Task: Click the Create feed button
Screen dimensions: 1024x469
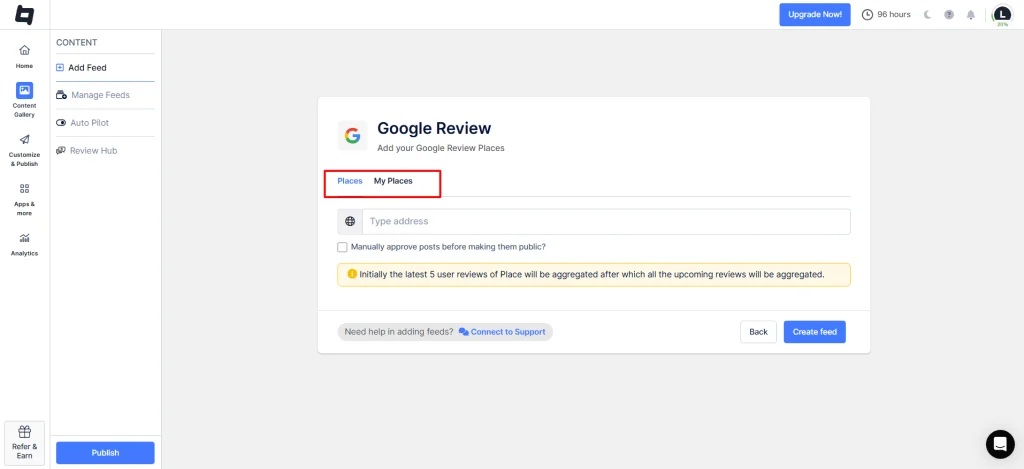Action: tap(814, 332)
